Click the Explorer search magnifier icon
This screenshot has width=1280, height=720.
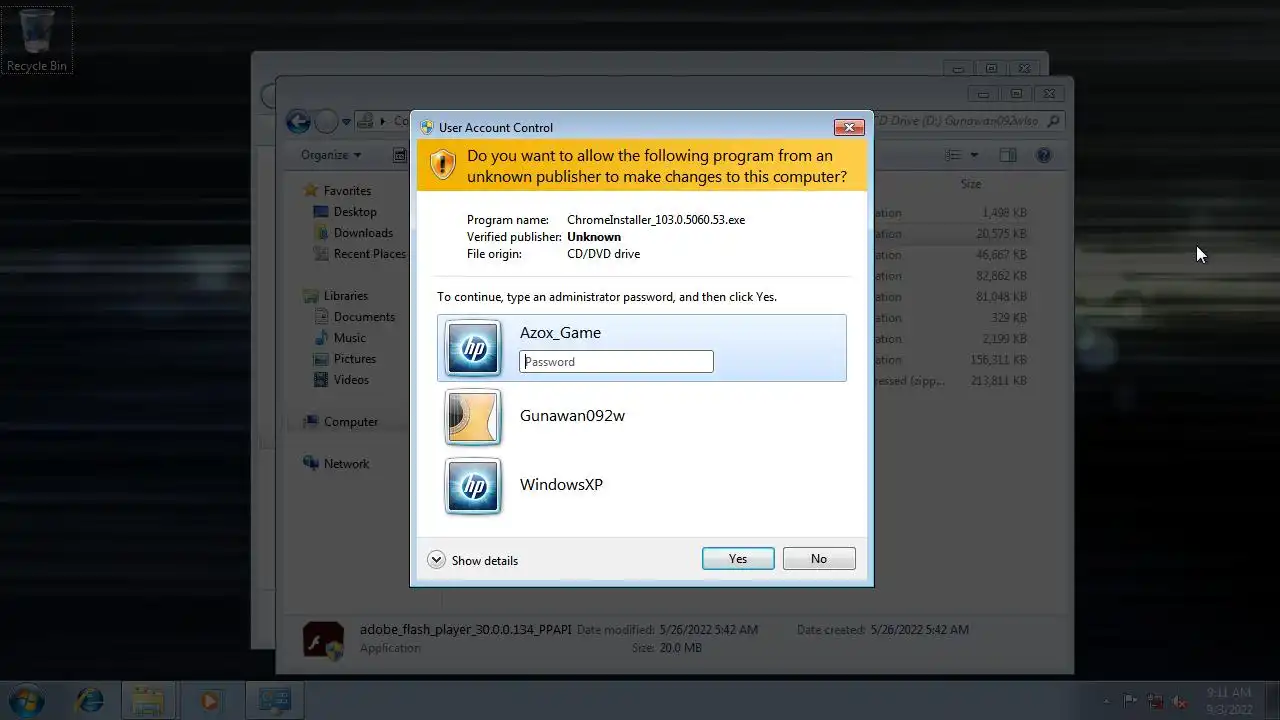pos(1055,121)
